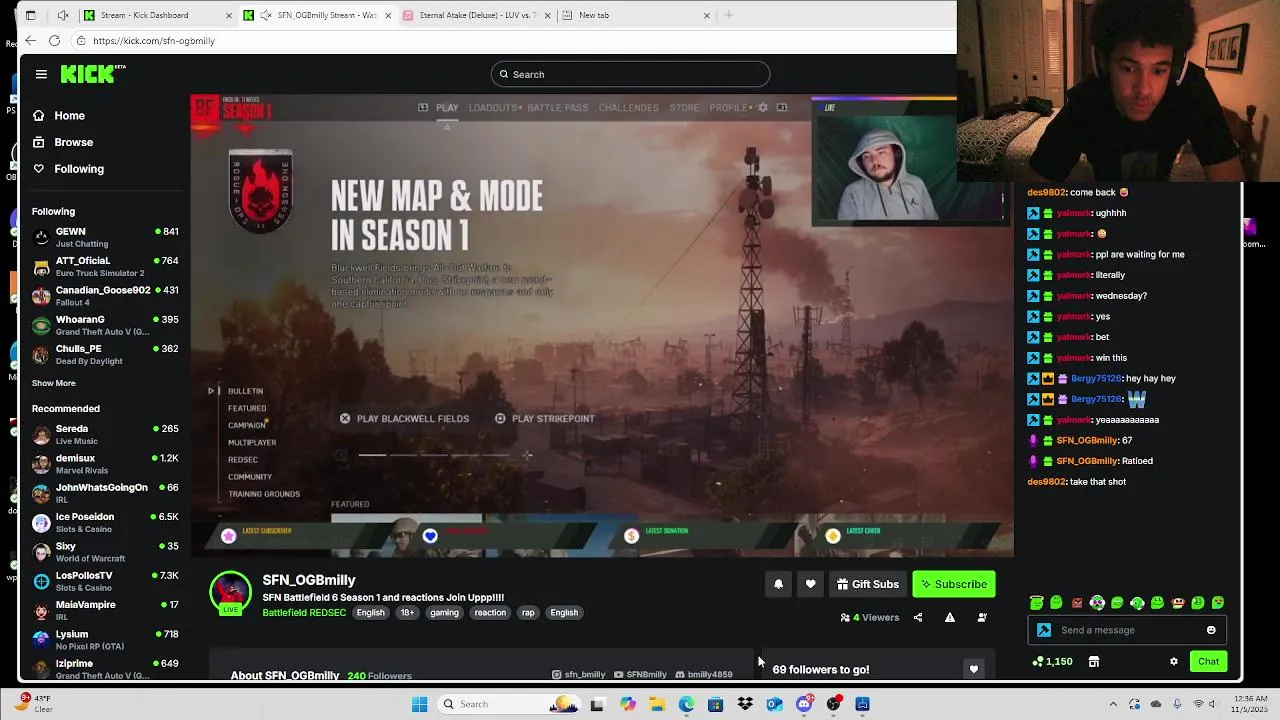Click the 1,150 channel points balance
Image resolution: width=1280 pixels, height=720 pixels.
(1052, 661)
